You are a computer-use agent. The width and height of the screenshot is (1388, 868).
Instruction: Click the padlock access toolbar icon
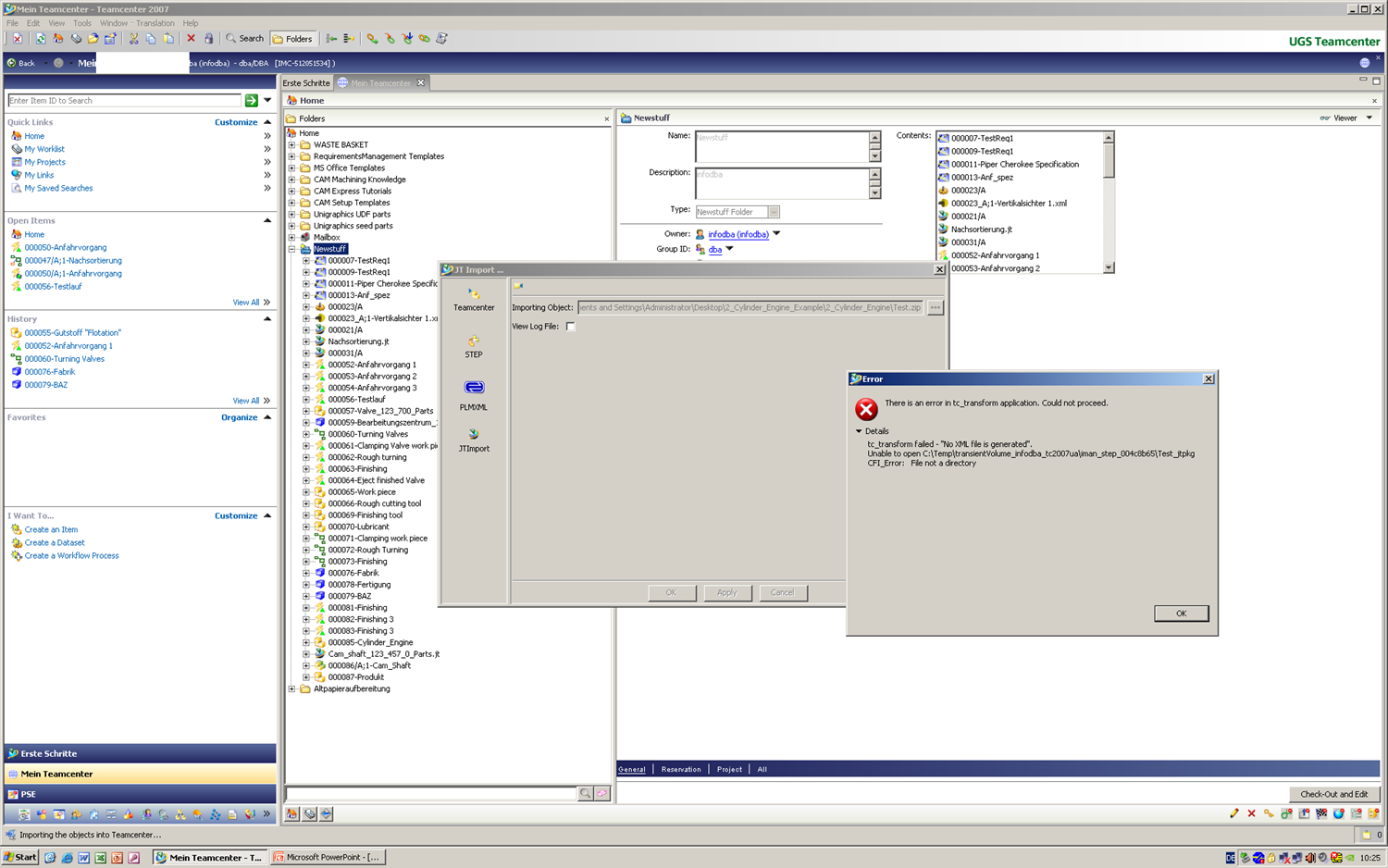point(208,39)
